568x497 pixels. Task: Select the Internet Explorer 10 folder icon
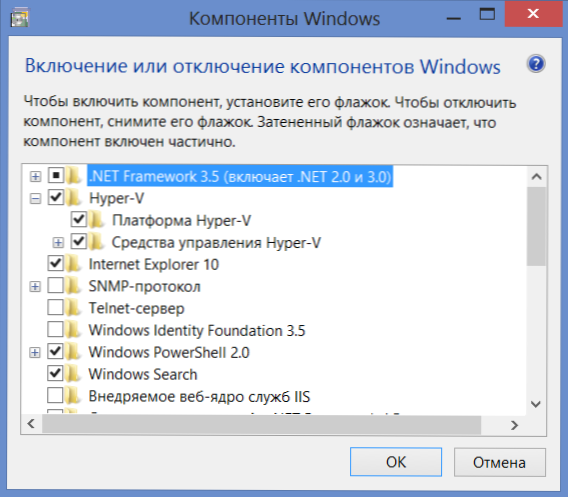74,264
